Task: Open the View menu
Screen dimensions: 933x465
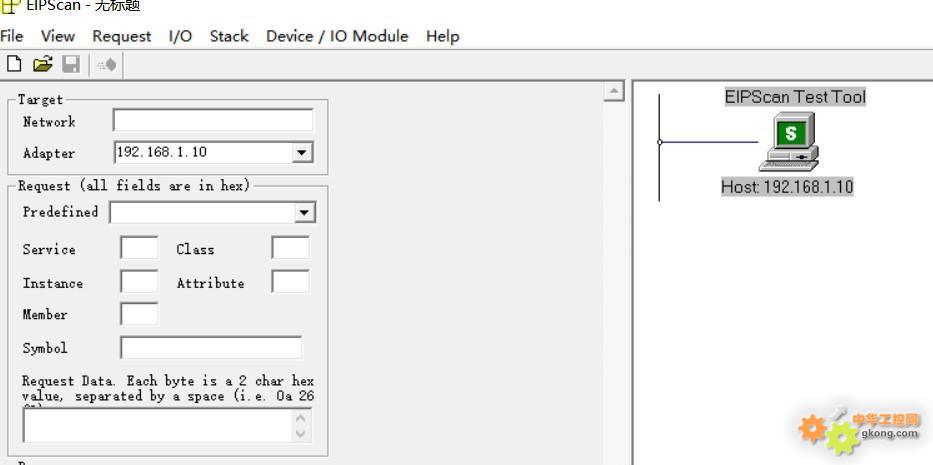Action: point(58,36)
